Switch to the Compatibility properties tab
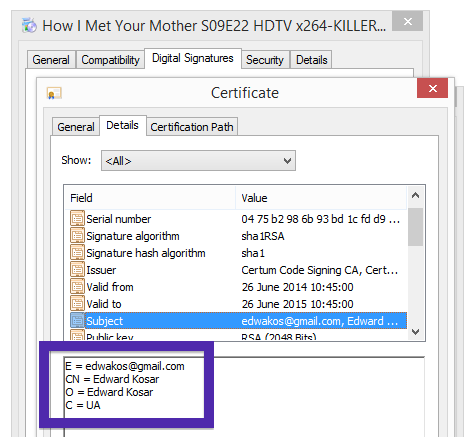The width and height of the screenshot is (469, 437). [x=110, y=60]
